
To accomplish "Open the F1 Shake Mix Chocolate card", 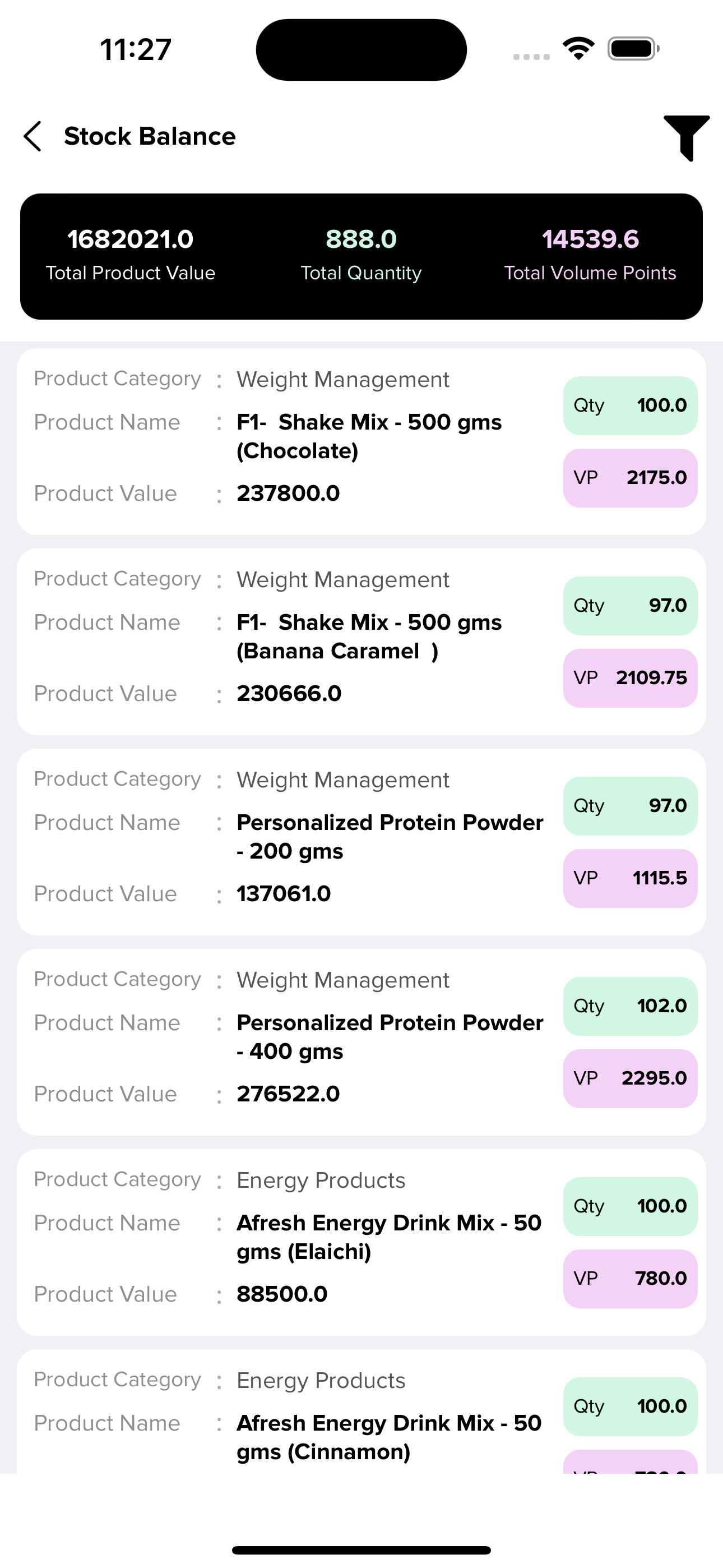I will (x=361, y=442).
